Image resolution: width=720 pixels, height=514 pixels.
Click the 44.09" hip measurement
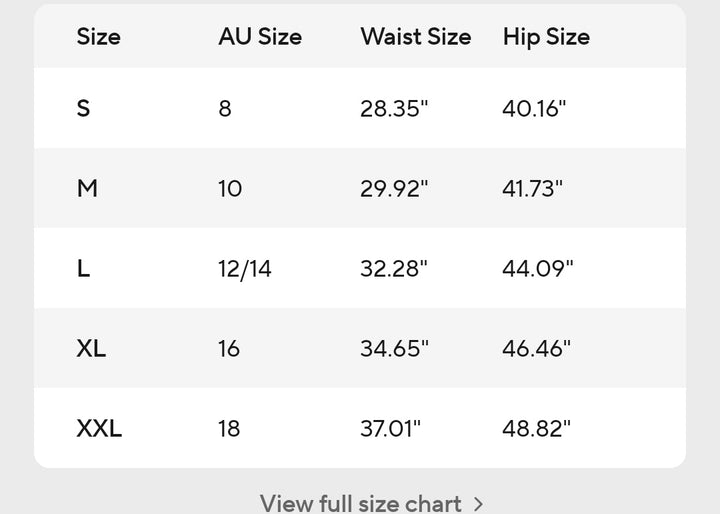tap(537, 268)
